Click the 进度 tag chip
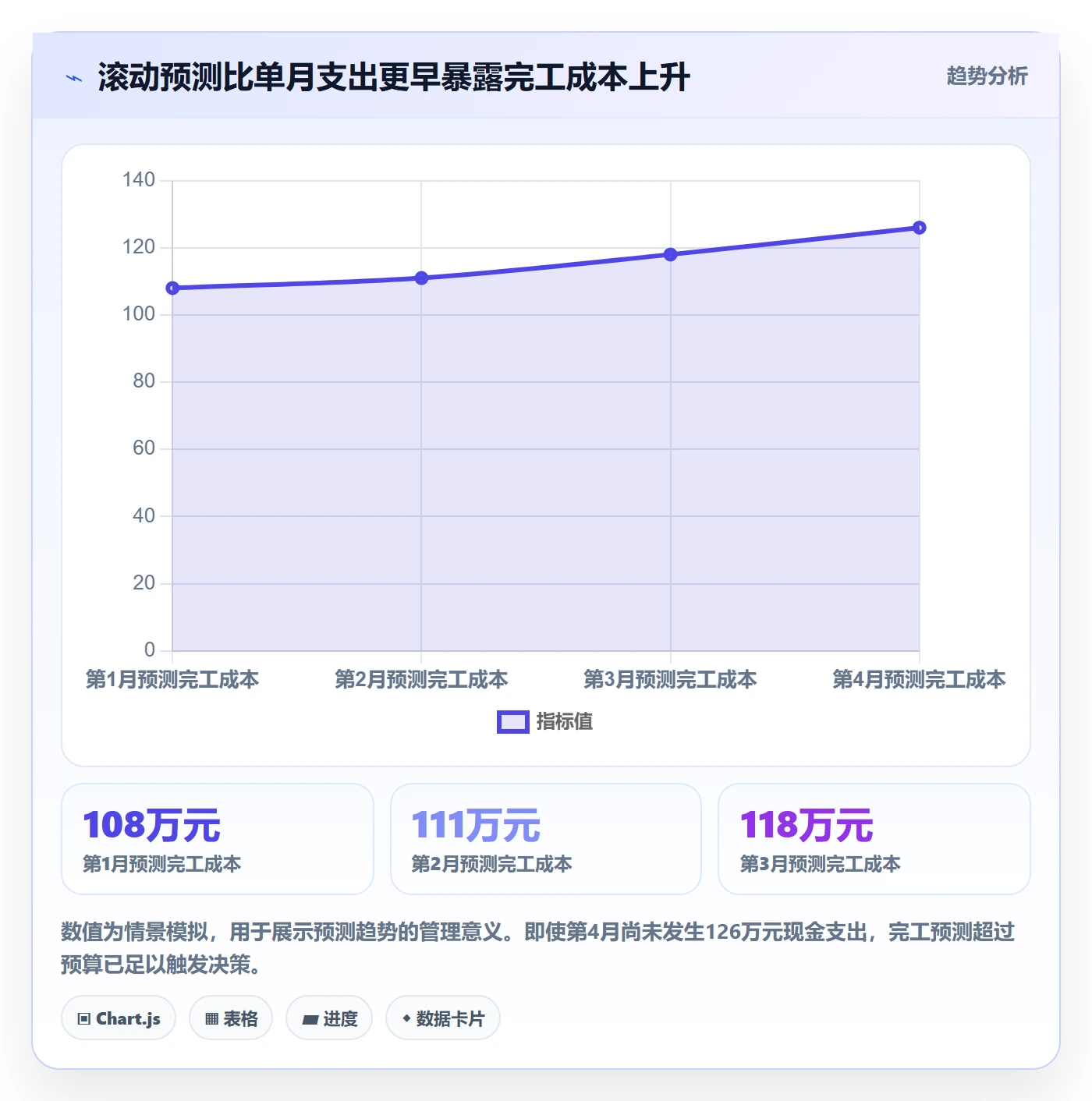Screen dimensions: 1092x1101 point(329,1018)
